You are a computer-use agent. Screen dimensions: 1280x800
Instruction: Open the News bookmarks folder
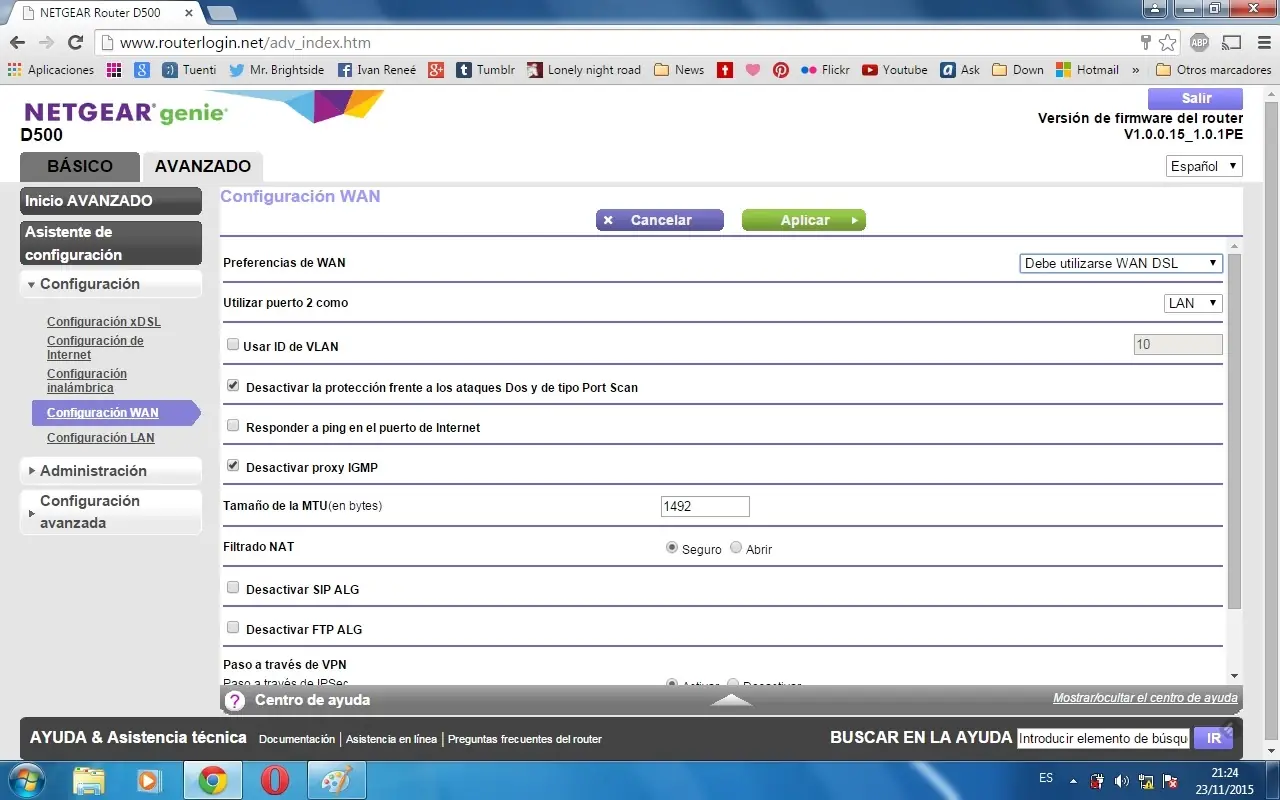(679, 70)
